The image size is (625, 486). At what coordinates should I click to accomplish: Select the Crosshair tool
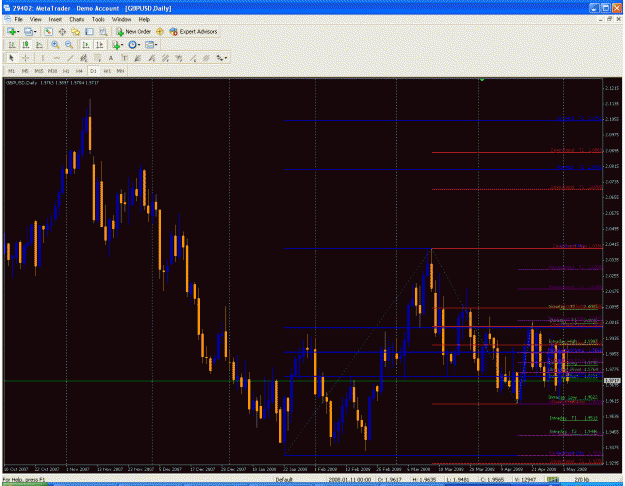pos(26,58)
